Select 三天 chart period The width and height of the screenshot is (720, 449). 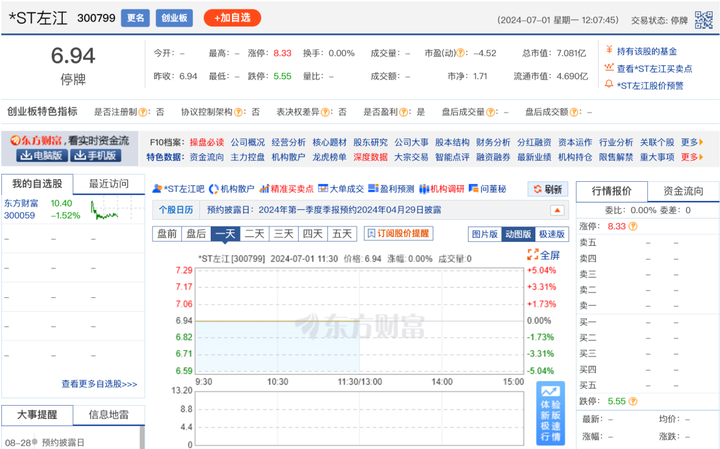click(x=284, y=234)
